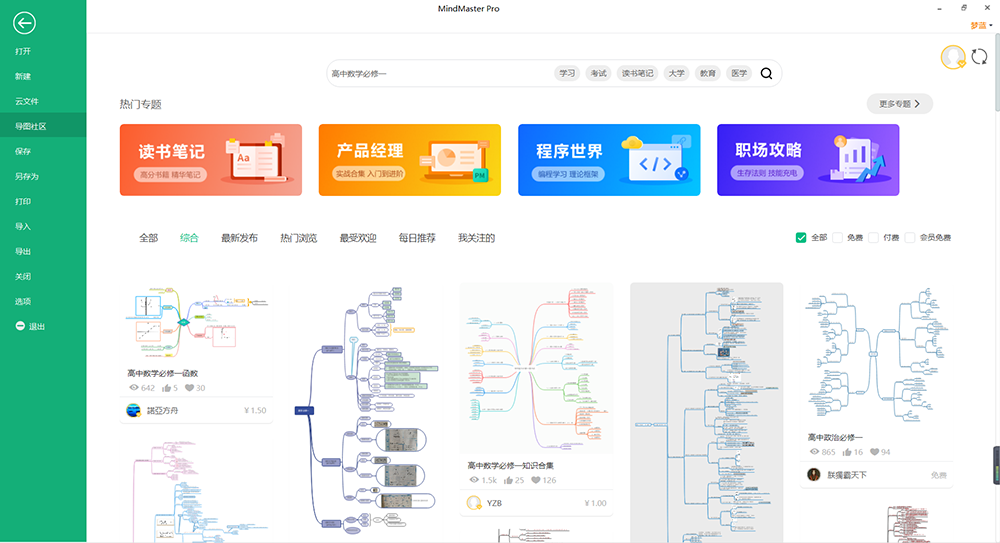This screenshot has width=1000, height=543.
Task: Check the 会员免费 filter checkbox
Action: [x=910, y=237]
